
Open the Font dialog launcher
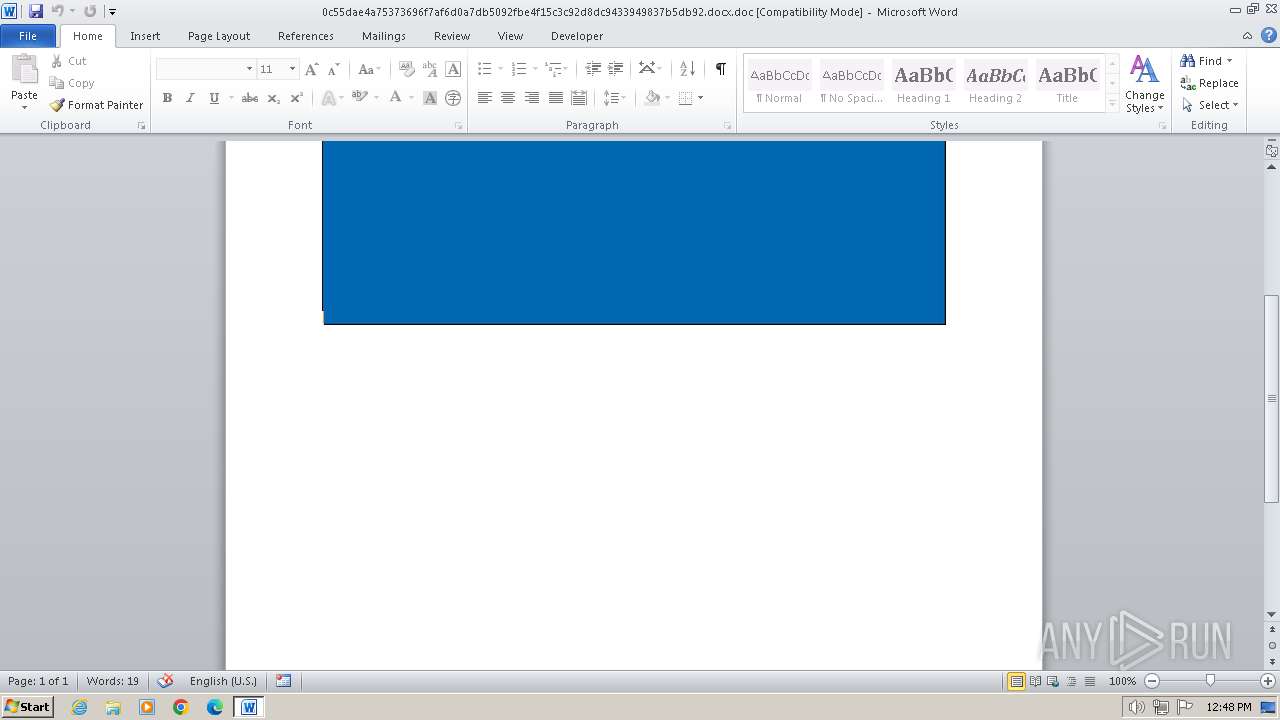459,126
